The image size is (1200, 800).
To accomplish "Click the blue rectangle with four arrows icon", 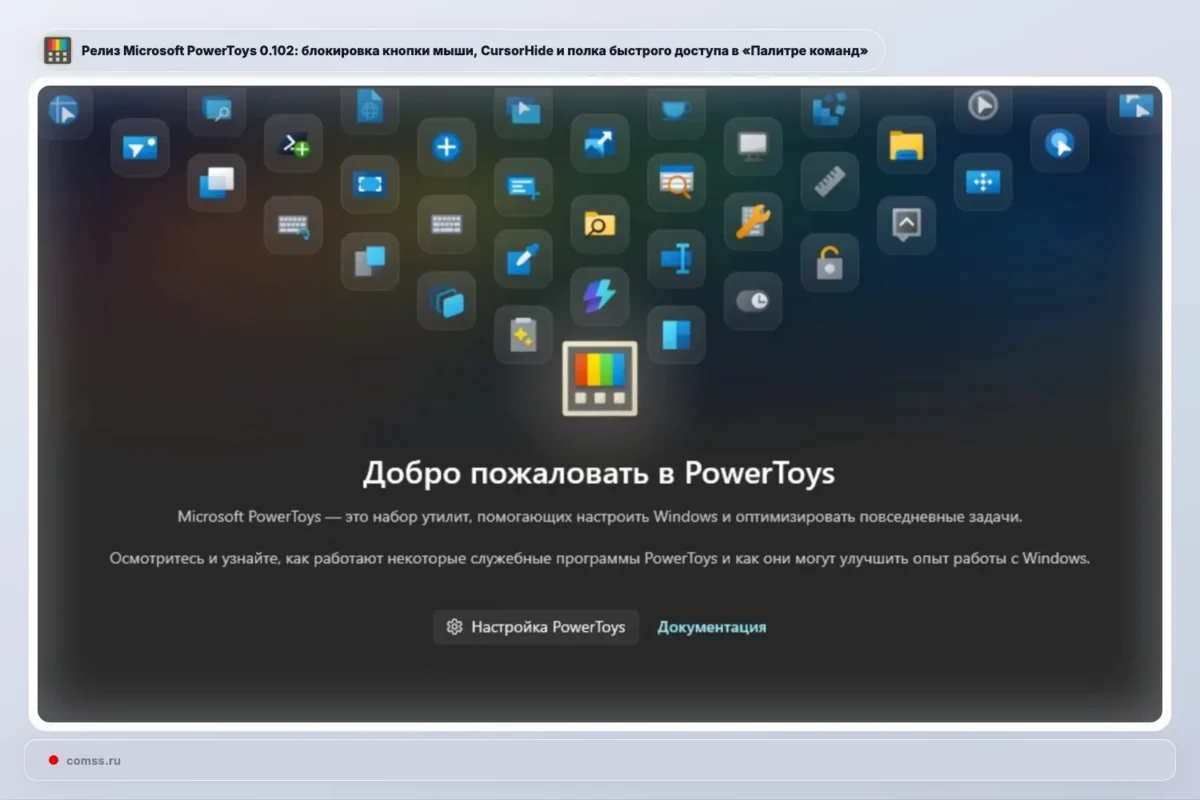I will [983, 182].
